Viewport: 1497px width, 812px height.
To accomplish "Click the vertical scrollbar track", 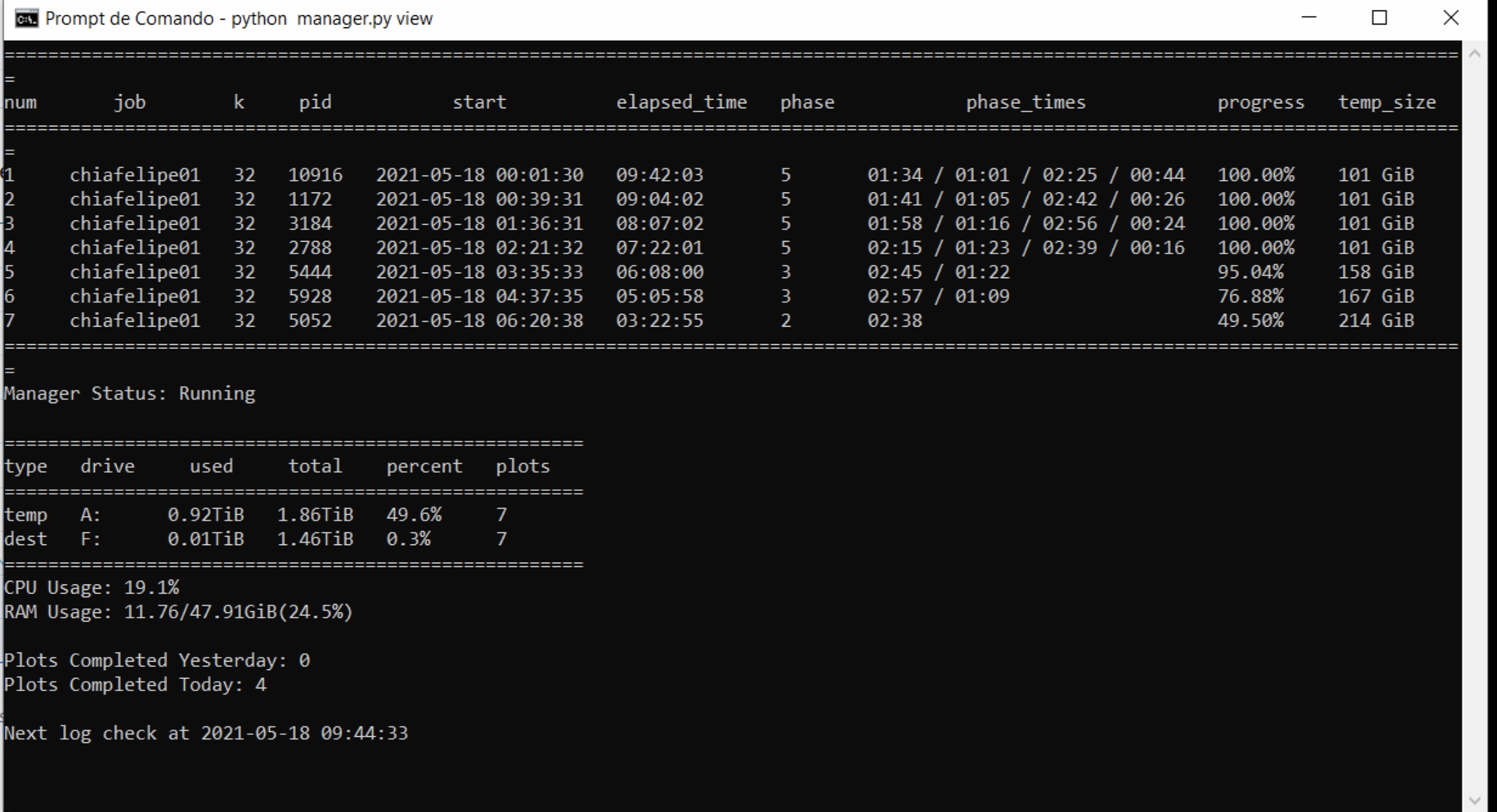I will coord(1475,421).
